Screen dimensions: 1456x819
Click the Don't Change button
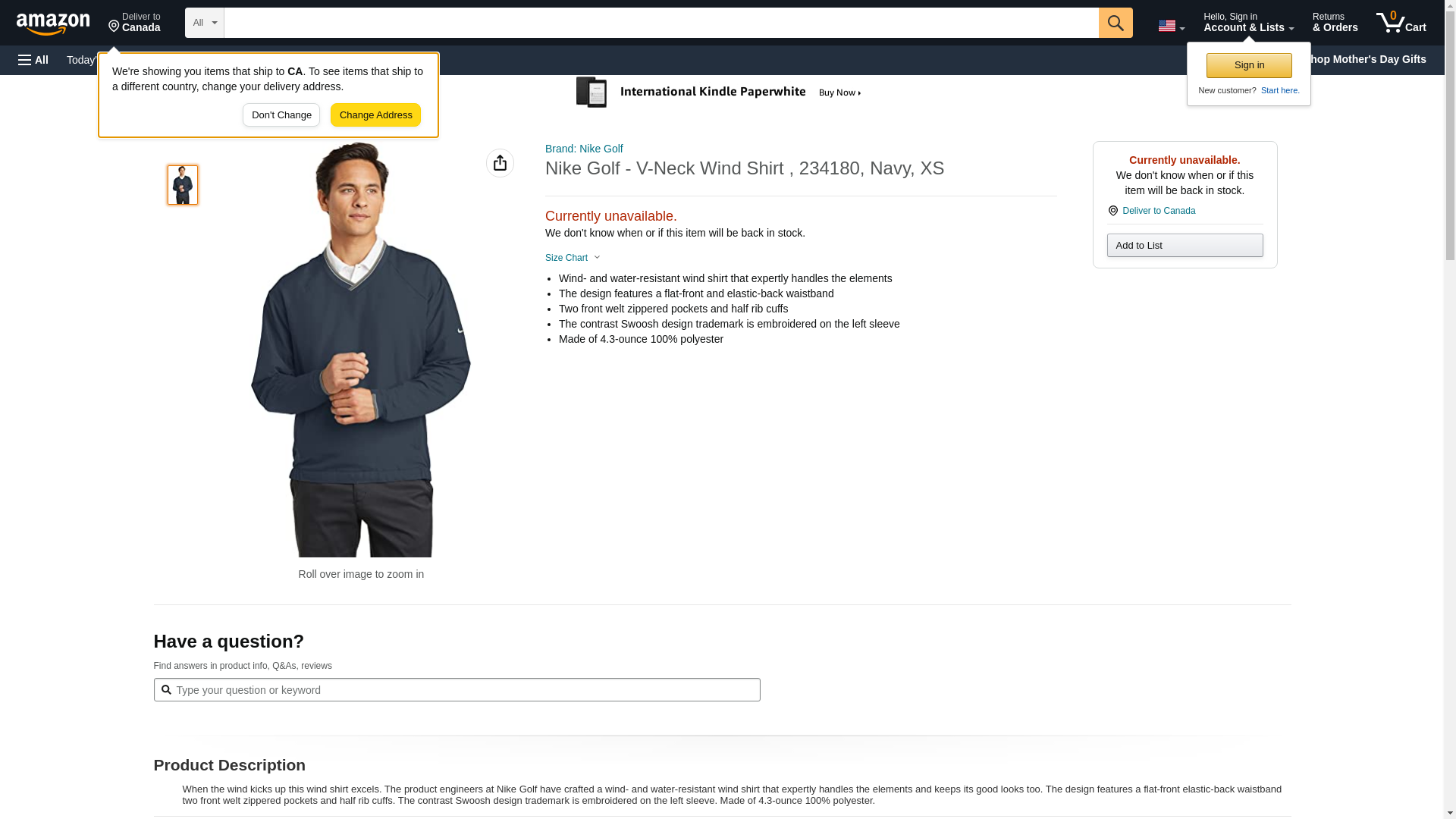click(281, 115)
